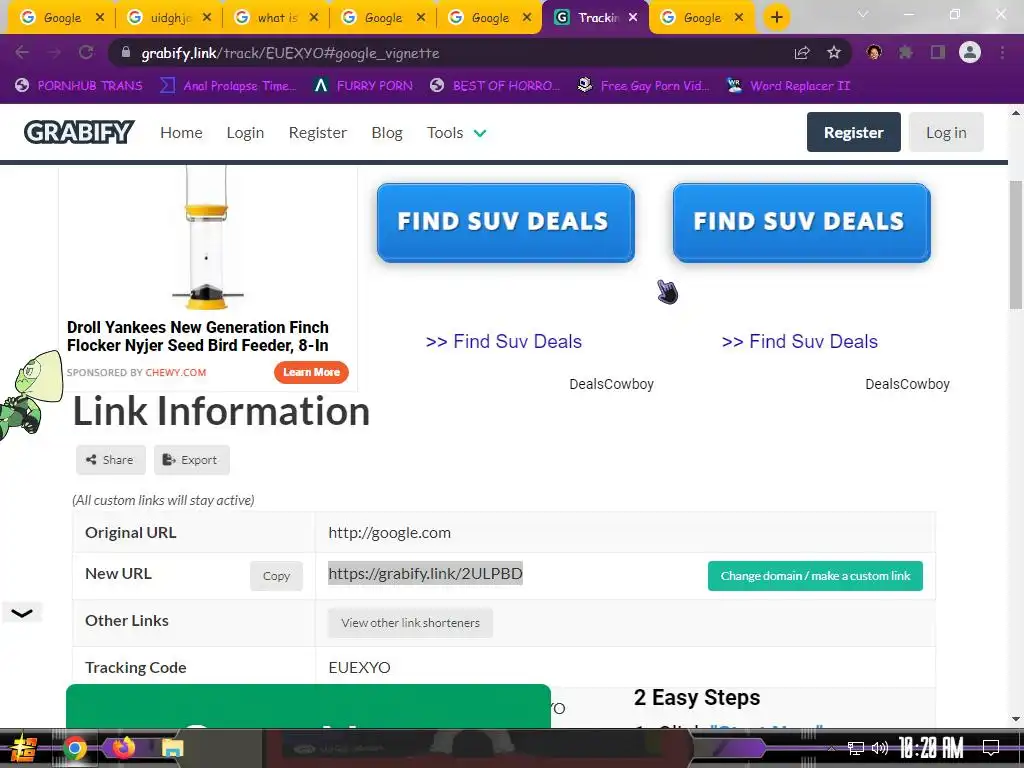Click the Export button
Screen dimensions: 1024x768
191,460
